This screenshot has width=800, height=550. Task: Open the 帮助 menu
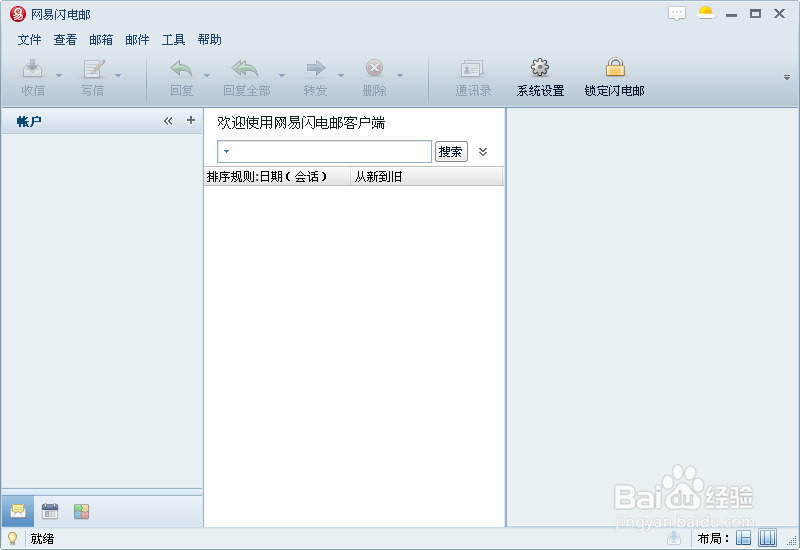point(209,40)
